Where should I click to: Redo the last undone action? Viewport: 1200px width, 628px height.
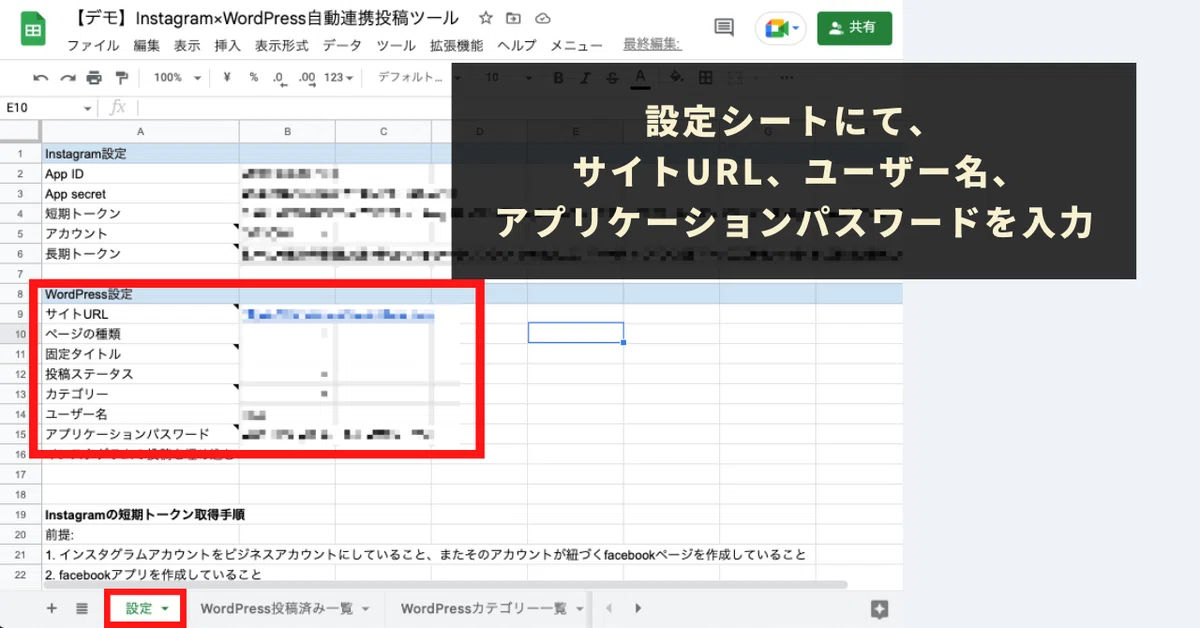point(67,77)
